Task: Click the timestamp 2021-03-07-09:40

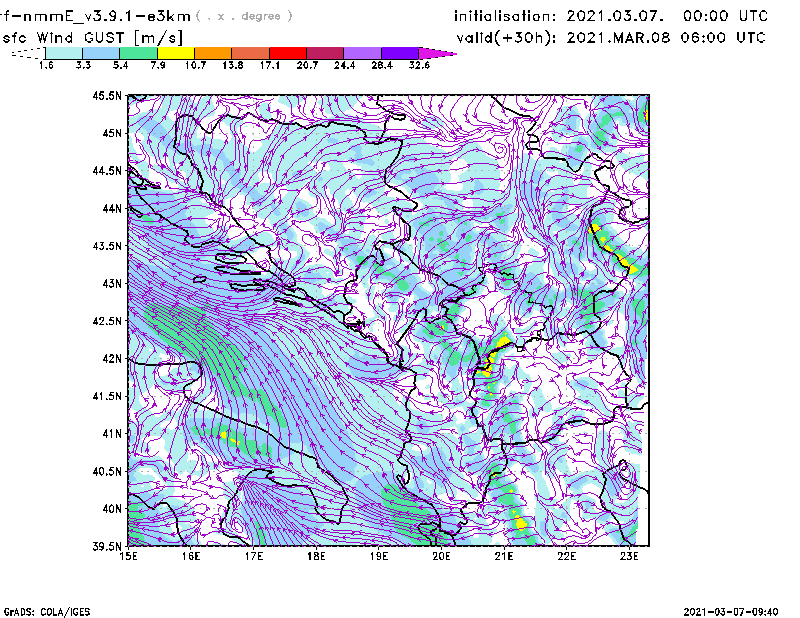Action: tap(731, 612)
